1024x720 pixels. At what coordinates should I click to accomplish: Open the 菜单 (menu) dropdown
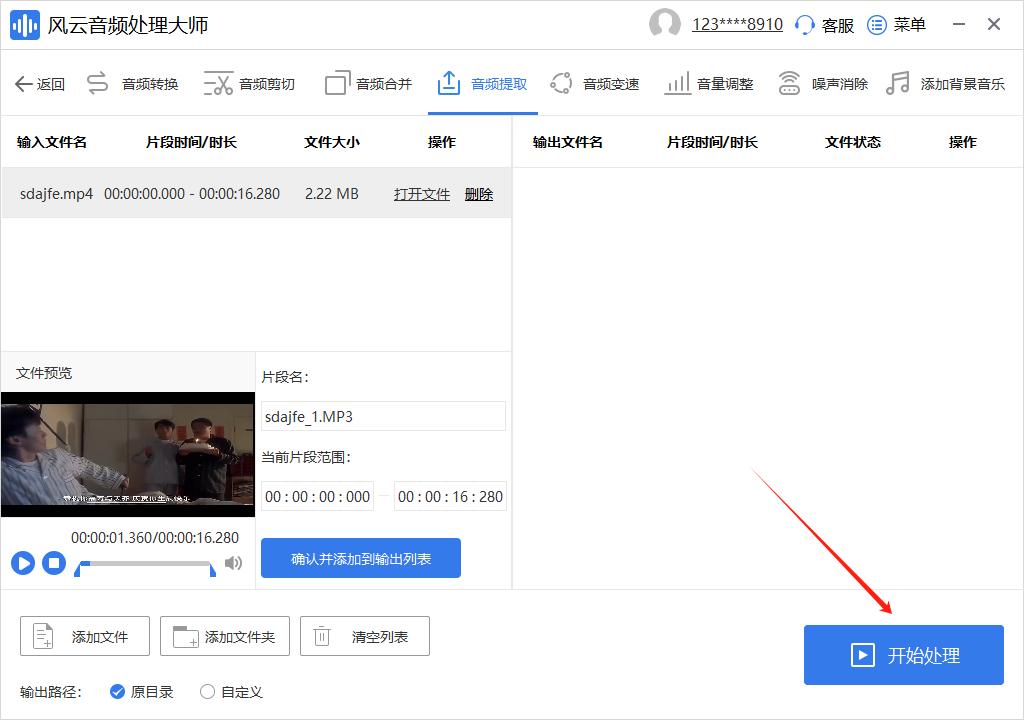(896, 24)
